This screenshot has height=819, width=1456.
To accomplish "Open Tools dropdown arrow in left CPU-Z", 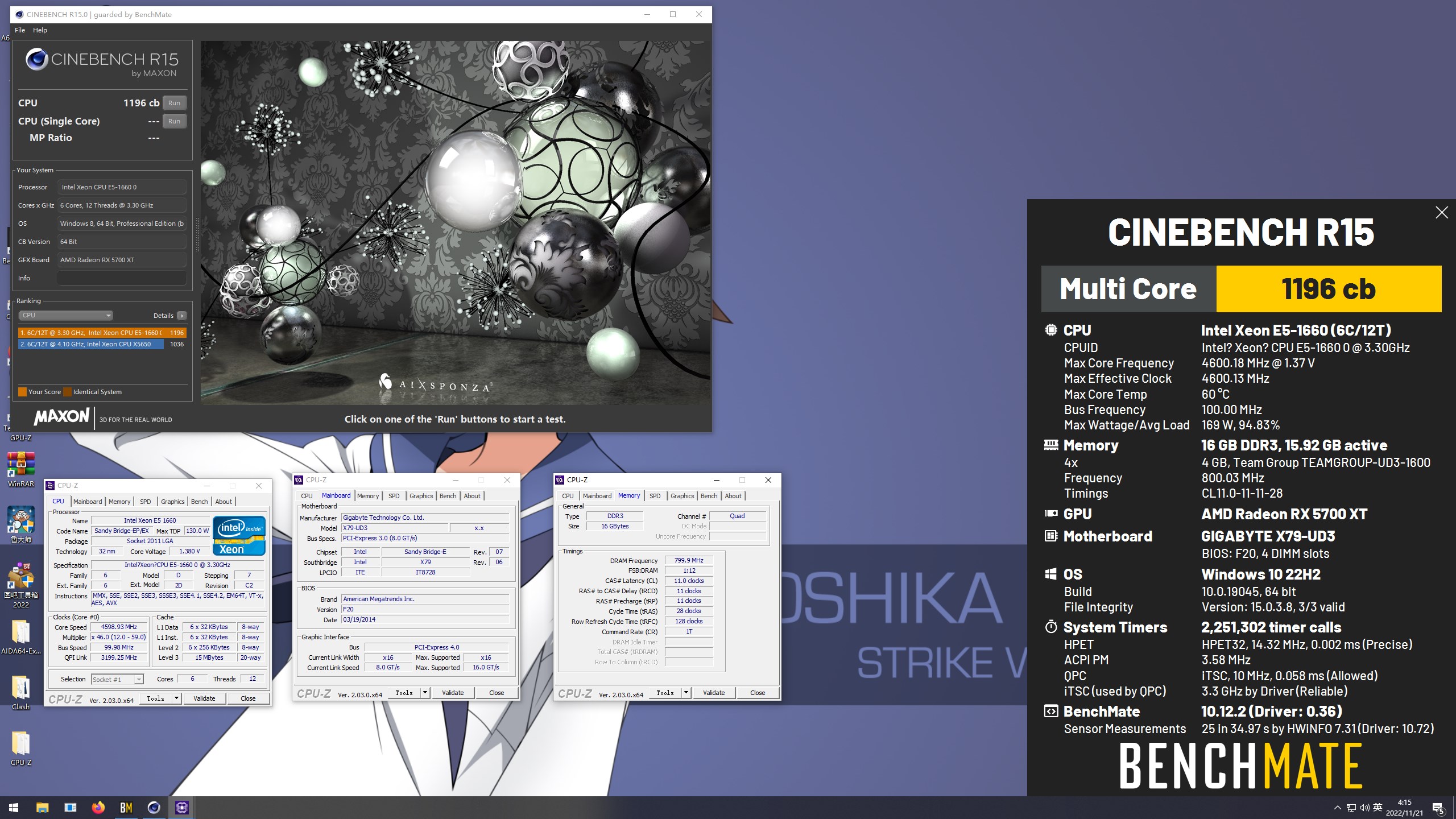I will [177, 698].
